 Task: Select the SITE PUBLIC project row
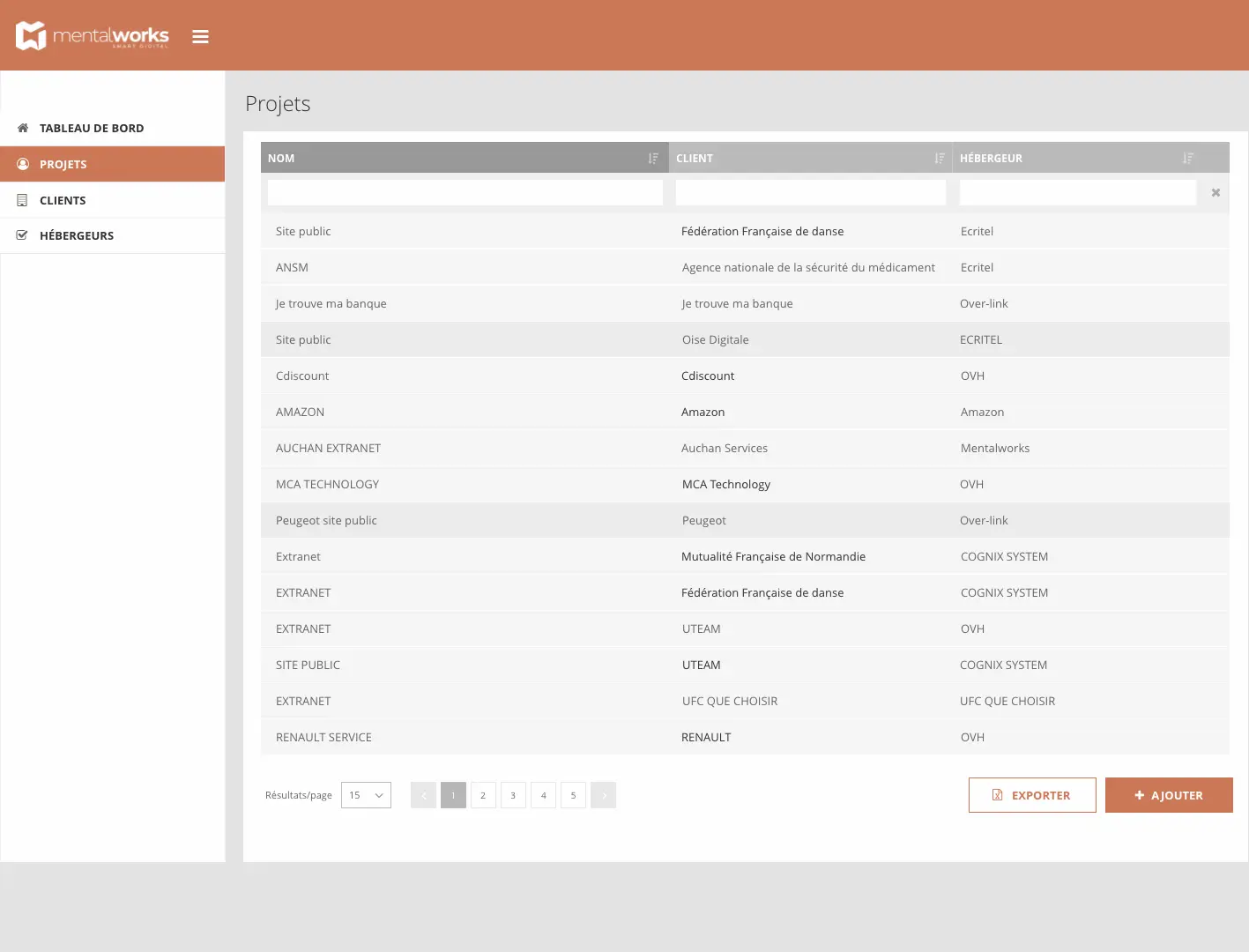[745, 665]
